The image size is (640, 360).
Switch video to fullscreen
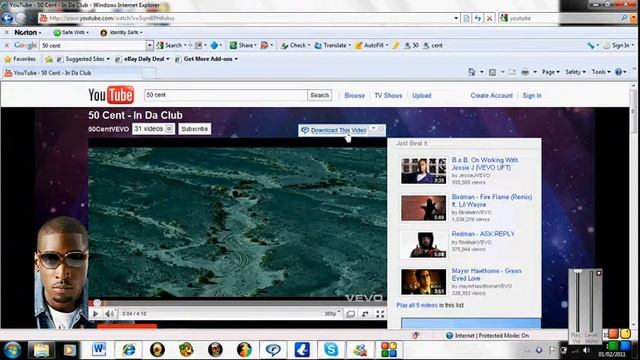pyautogui.click(x=380, y=314)
